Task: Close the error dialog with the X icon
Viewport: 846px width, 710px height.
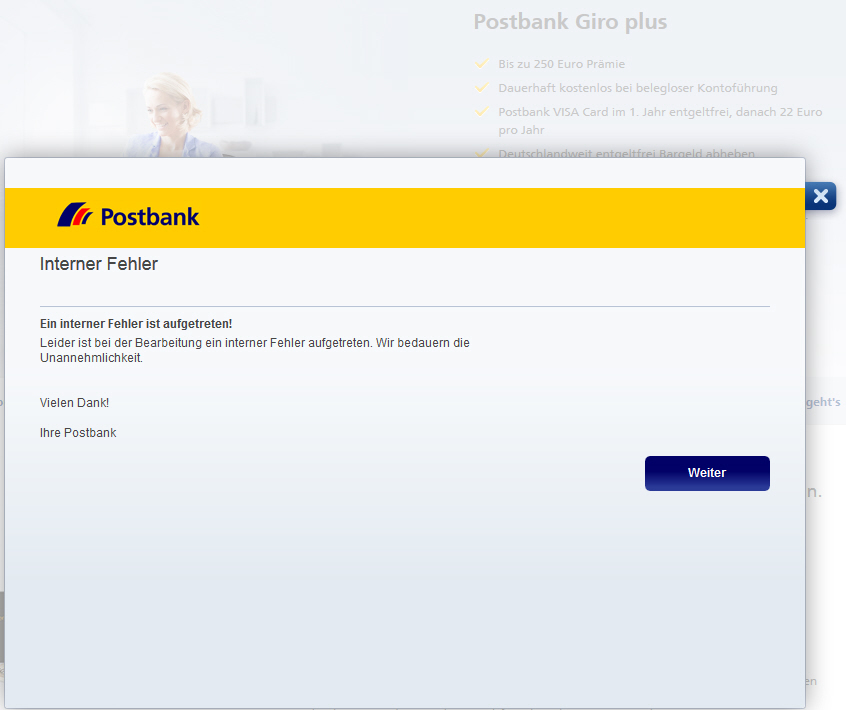Action: click(821, 196)
